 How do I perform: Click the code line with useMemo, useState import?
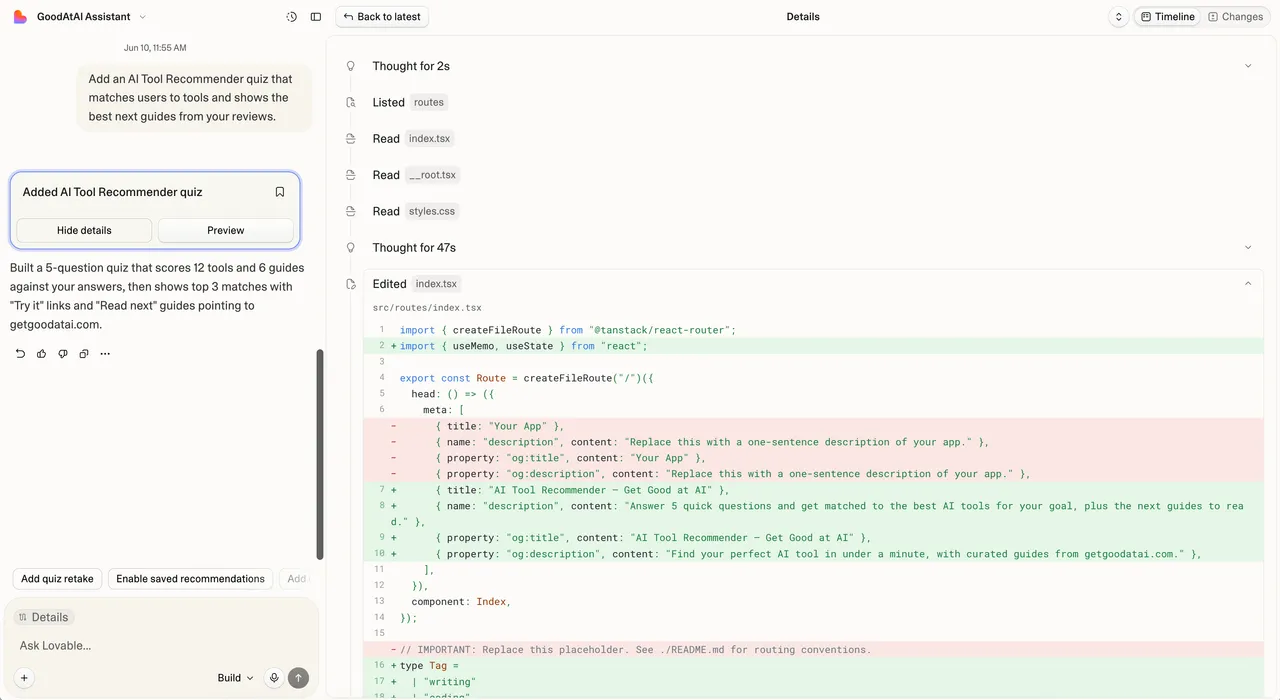click(813, 346)
